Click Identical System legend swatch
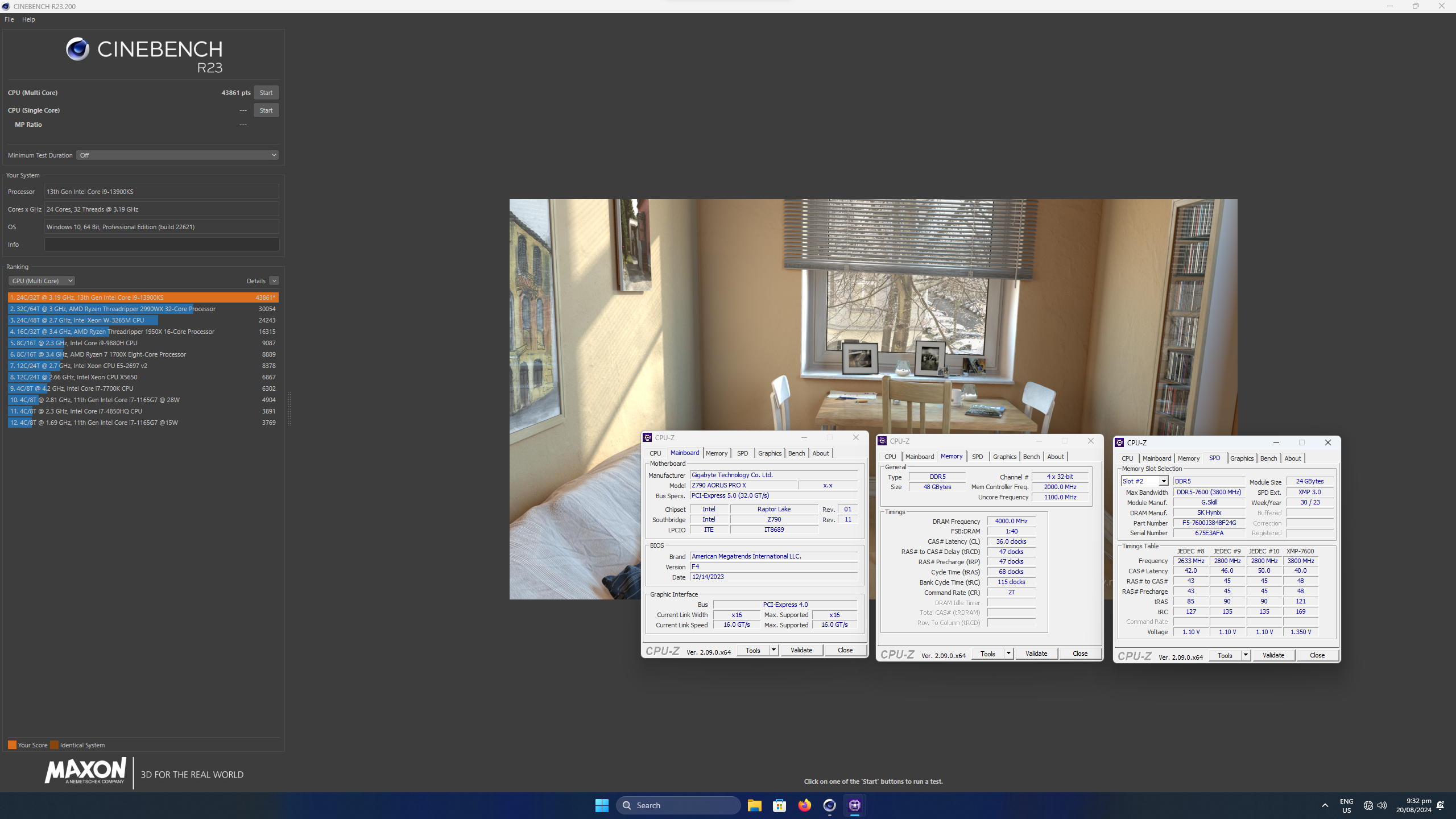This screenshot has width=1456, height=819. click(54, 745)
